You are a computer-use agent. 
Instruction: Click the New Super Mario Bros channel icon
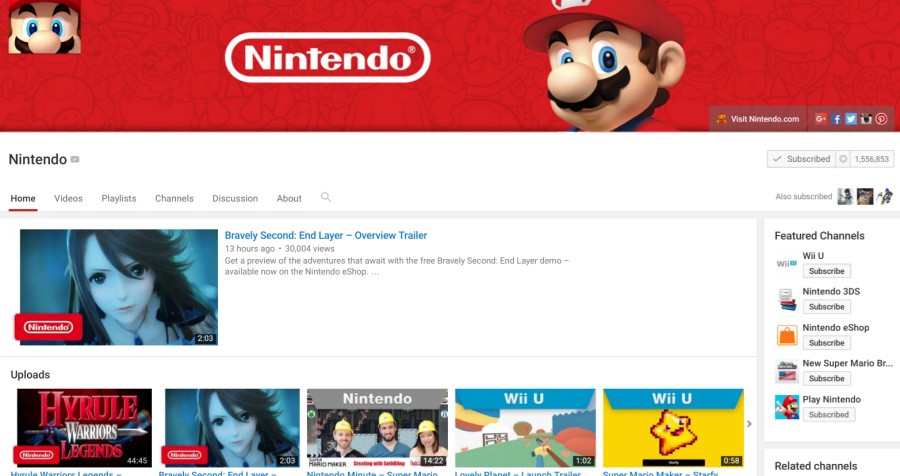pyautogui.click(x=786, y=371)
